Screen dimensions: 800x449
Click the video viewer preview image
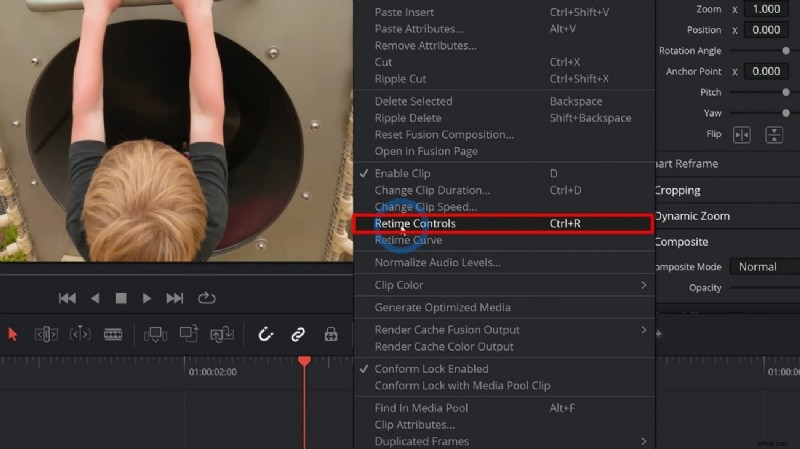coord(177,131)
